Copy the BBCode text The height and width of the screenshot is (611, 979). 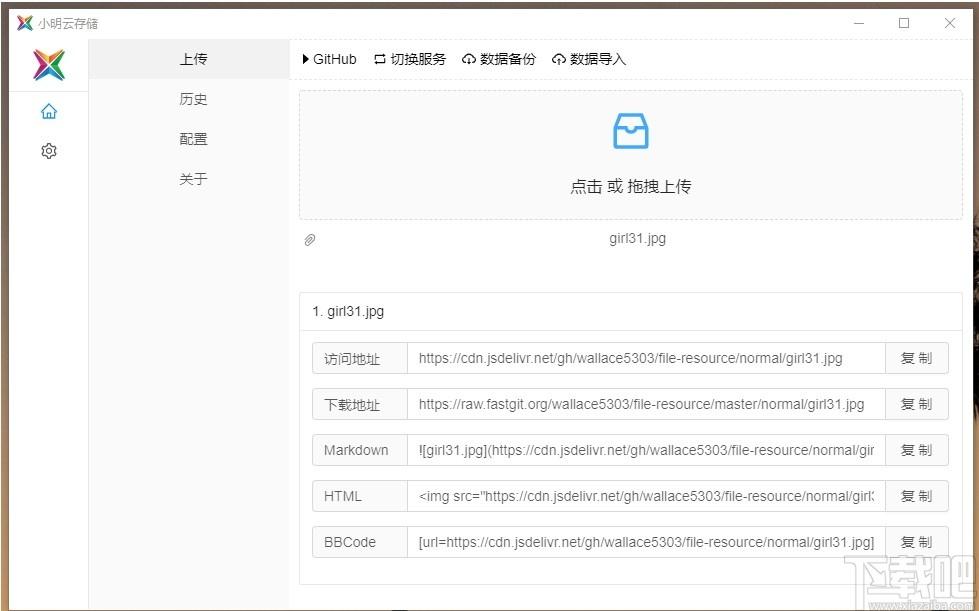pos(917,542)
